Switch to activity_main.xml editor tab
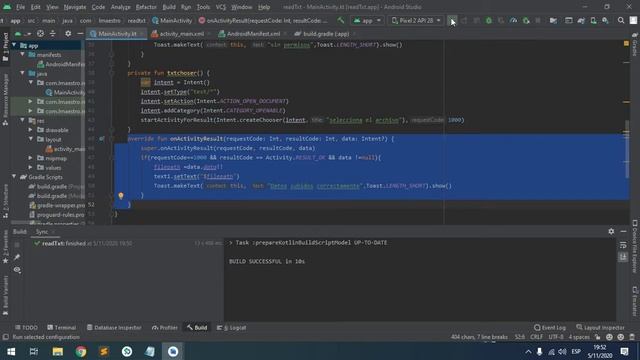Viewport: 640px width, 360px height. point(181,34)
